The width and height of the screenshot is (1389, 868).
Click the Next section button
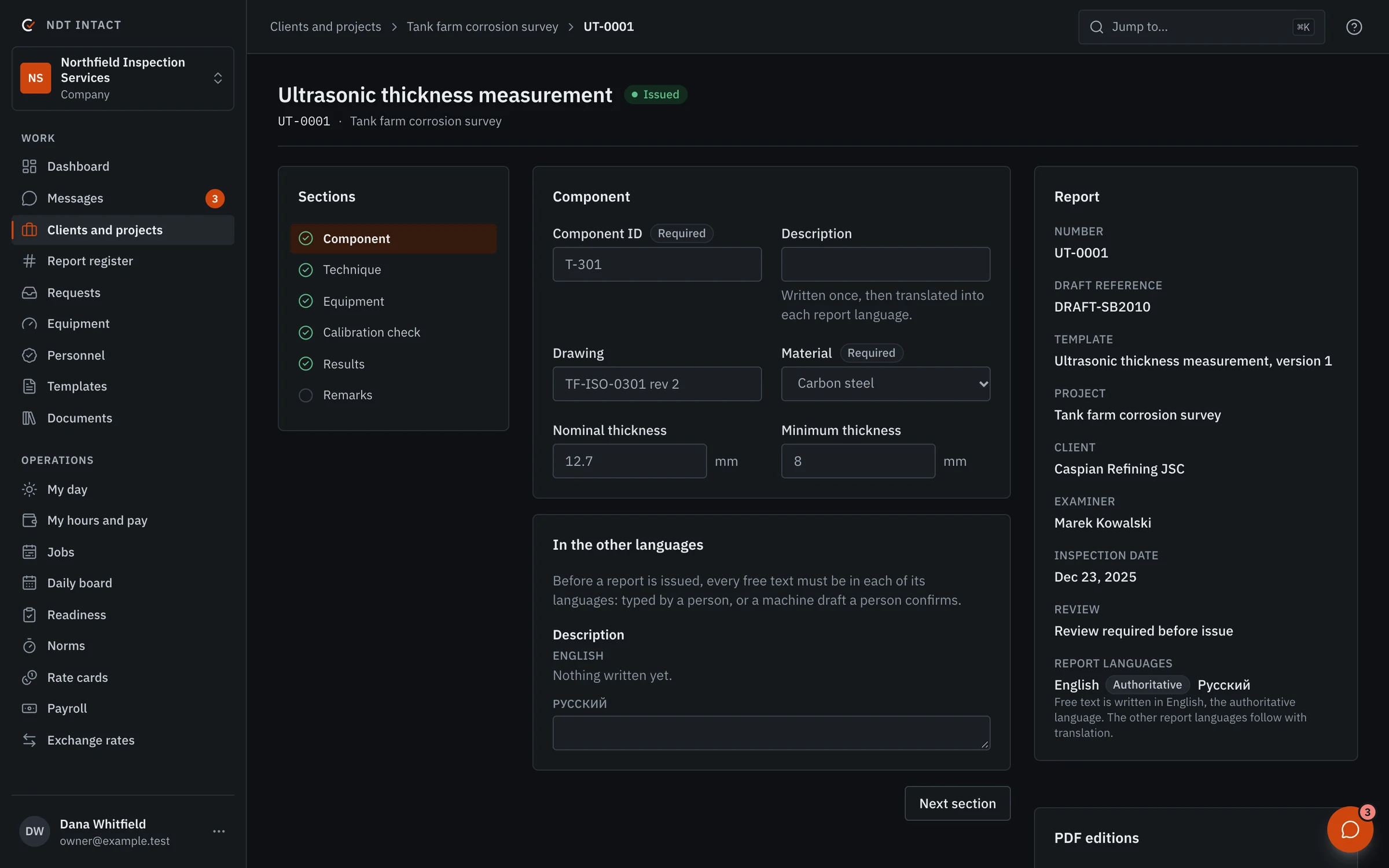957,803
